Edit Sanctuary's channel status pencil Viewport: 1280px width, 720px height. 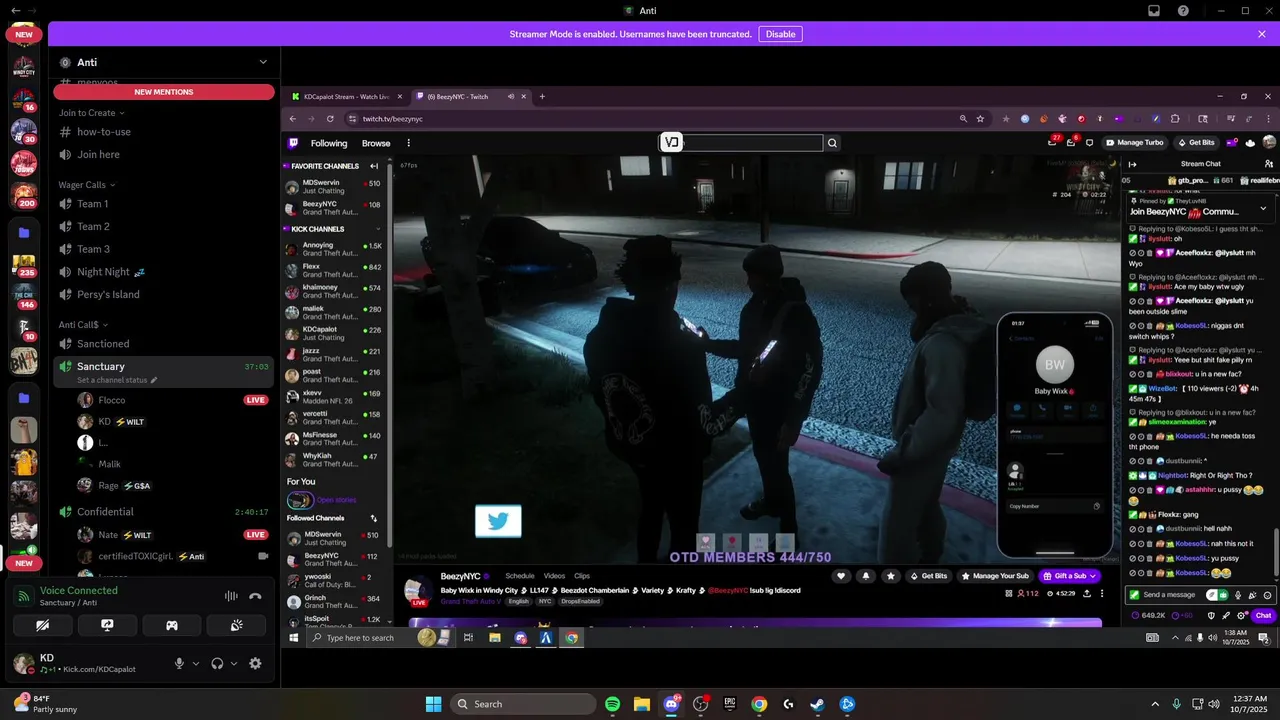(x=154, y=380)
